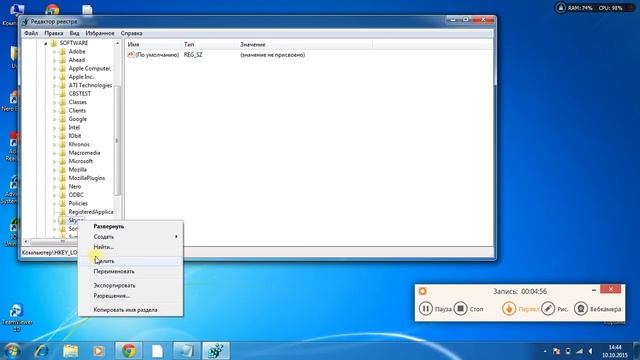Screen dimensions: 640x360
Task: Select the RegisteredApplications folder icon
Action: tap(62, 212)
